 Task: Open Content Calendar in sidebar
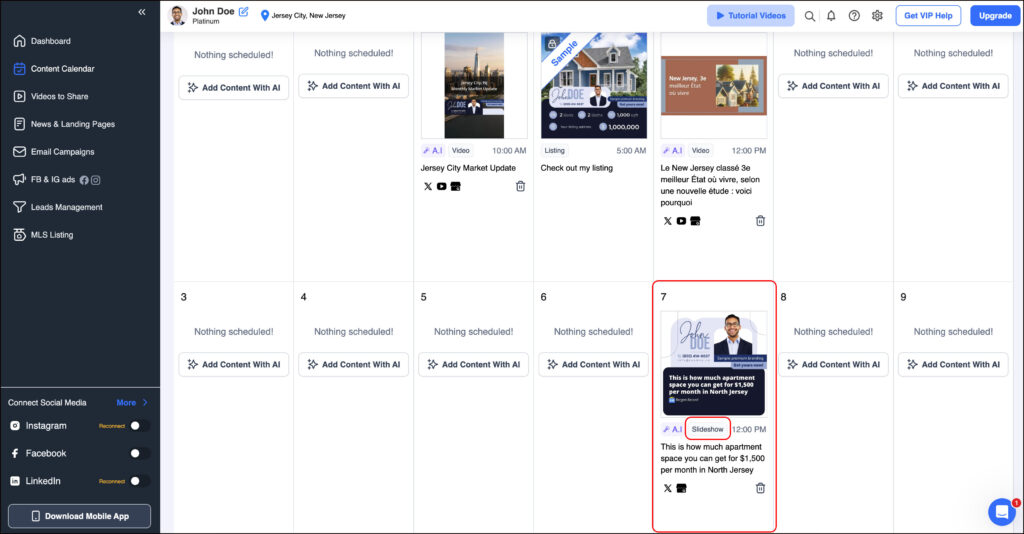62,69
